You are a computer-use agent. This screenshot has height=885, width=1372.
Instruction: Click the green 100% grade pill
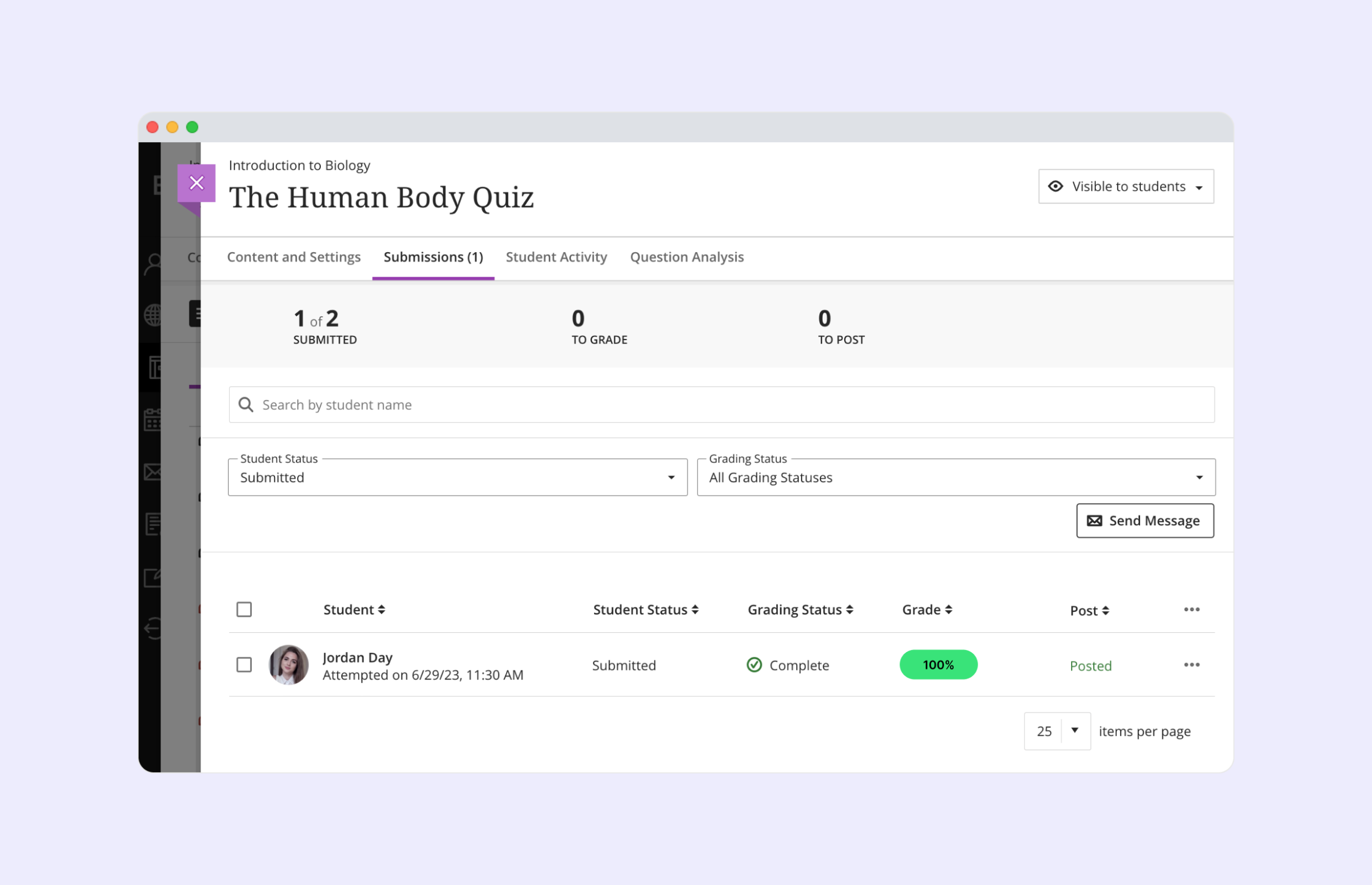pyautogui.click(x=938, y=665)
